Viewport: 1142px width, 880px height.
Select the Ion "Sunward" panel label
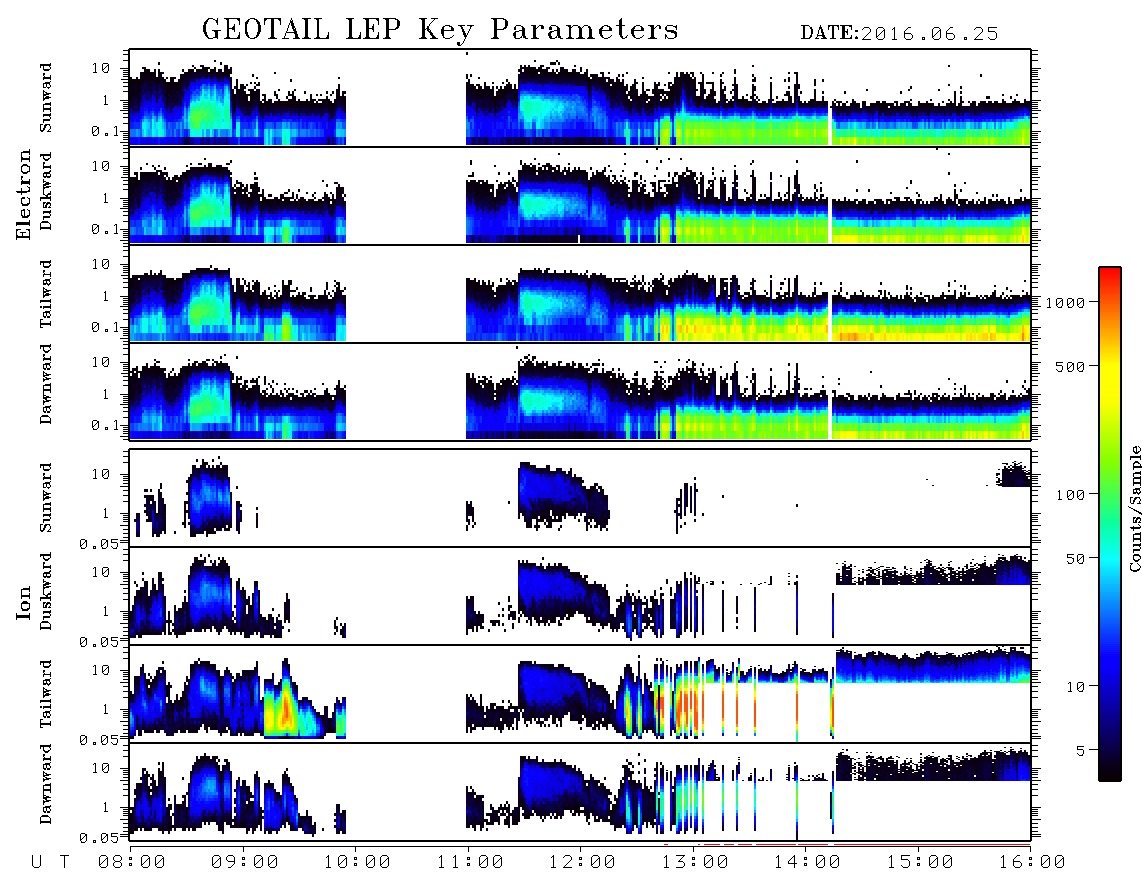(46, 498)
